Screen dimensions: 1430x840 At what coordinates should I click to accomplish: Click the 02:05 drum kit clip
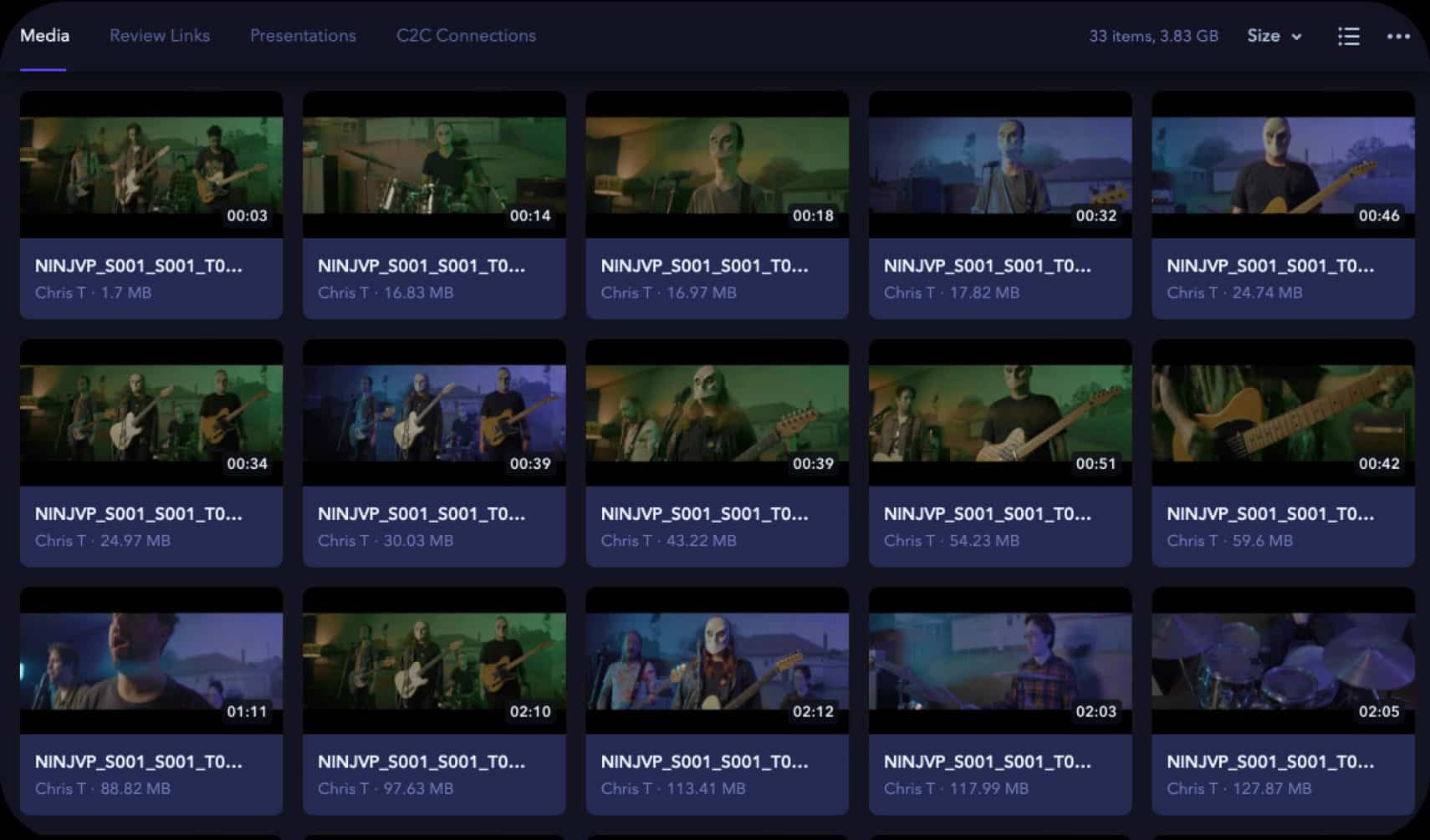tap(1283, 661)
